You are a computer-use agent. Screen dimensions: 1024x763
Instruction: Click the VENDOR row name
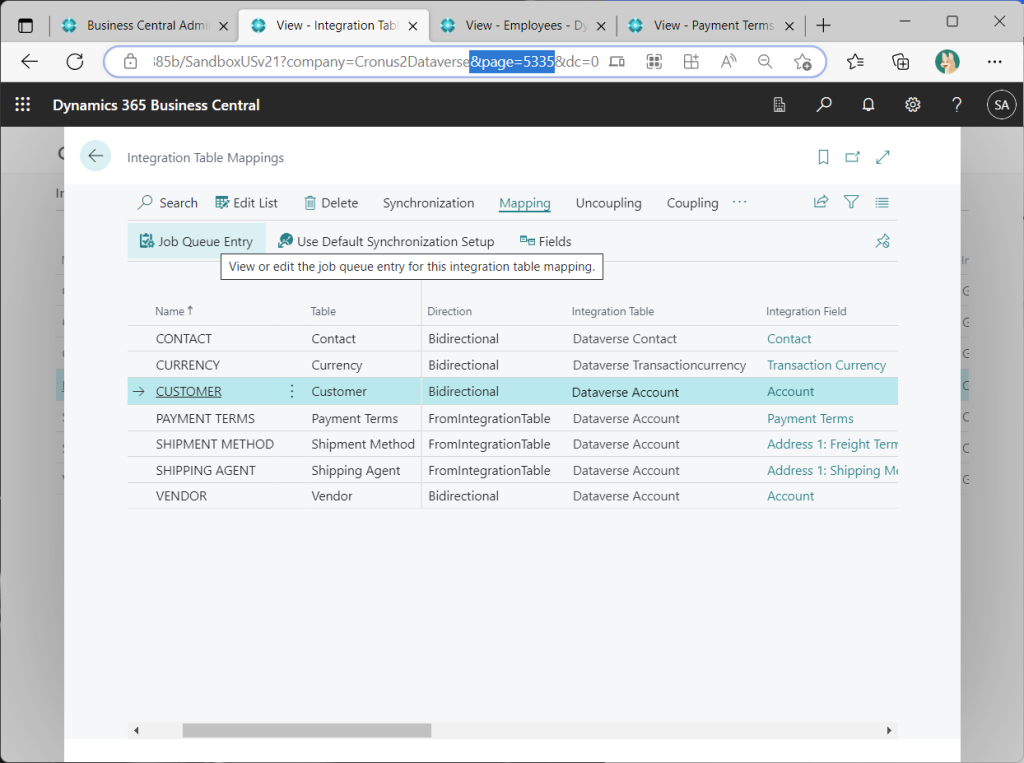click(181, 496)
